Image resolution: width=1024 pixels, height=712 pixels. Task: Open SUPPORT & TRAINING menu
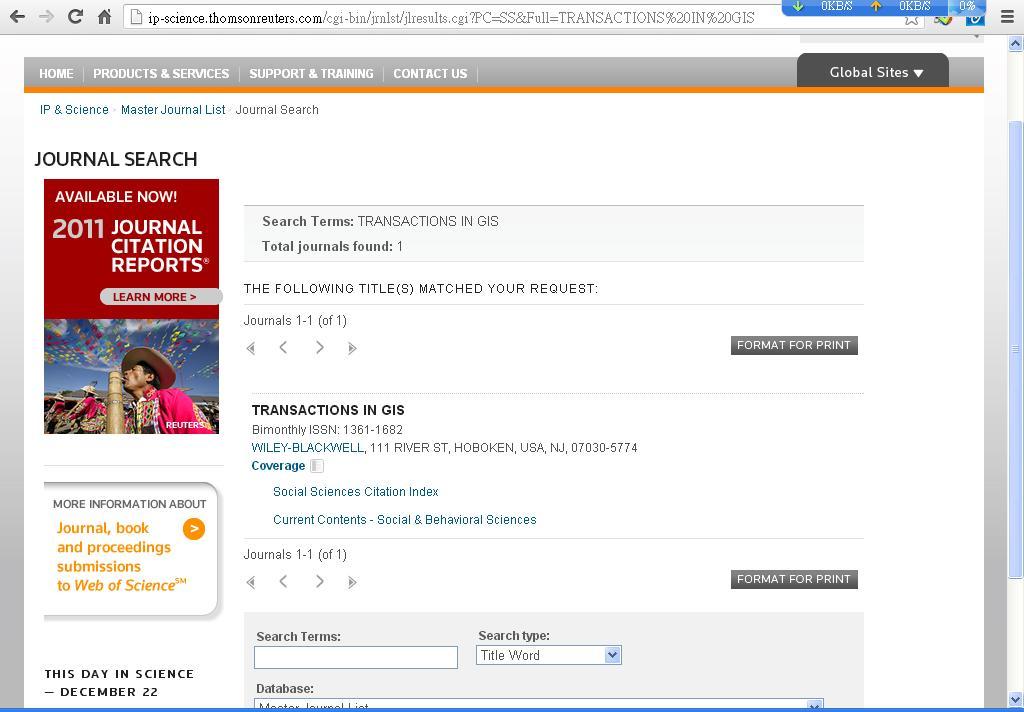pos(311,74)
